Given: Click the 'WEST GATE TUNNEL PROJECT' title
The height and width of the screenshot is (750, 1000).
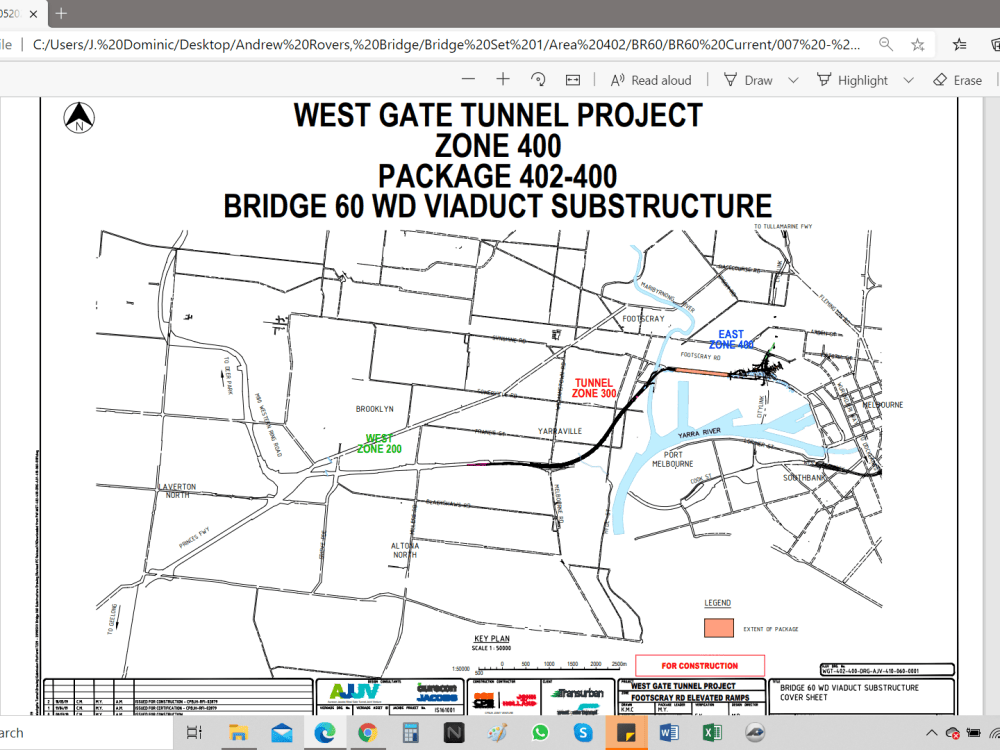Looking at the screenshot, I should [x=497, y=115].
